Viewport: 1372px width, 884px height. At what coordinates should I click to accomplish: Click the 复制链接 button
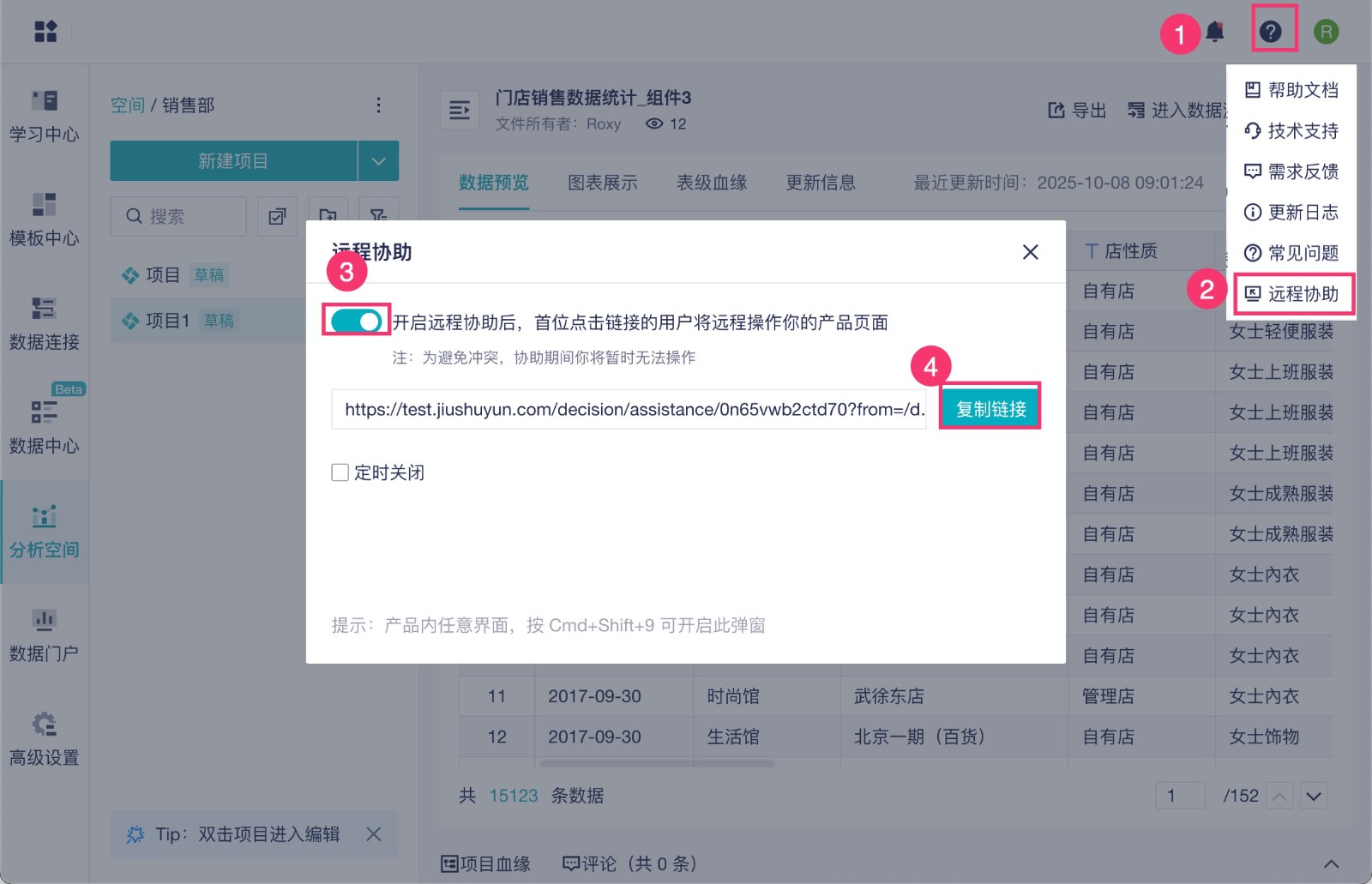tap(990, 409)
